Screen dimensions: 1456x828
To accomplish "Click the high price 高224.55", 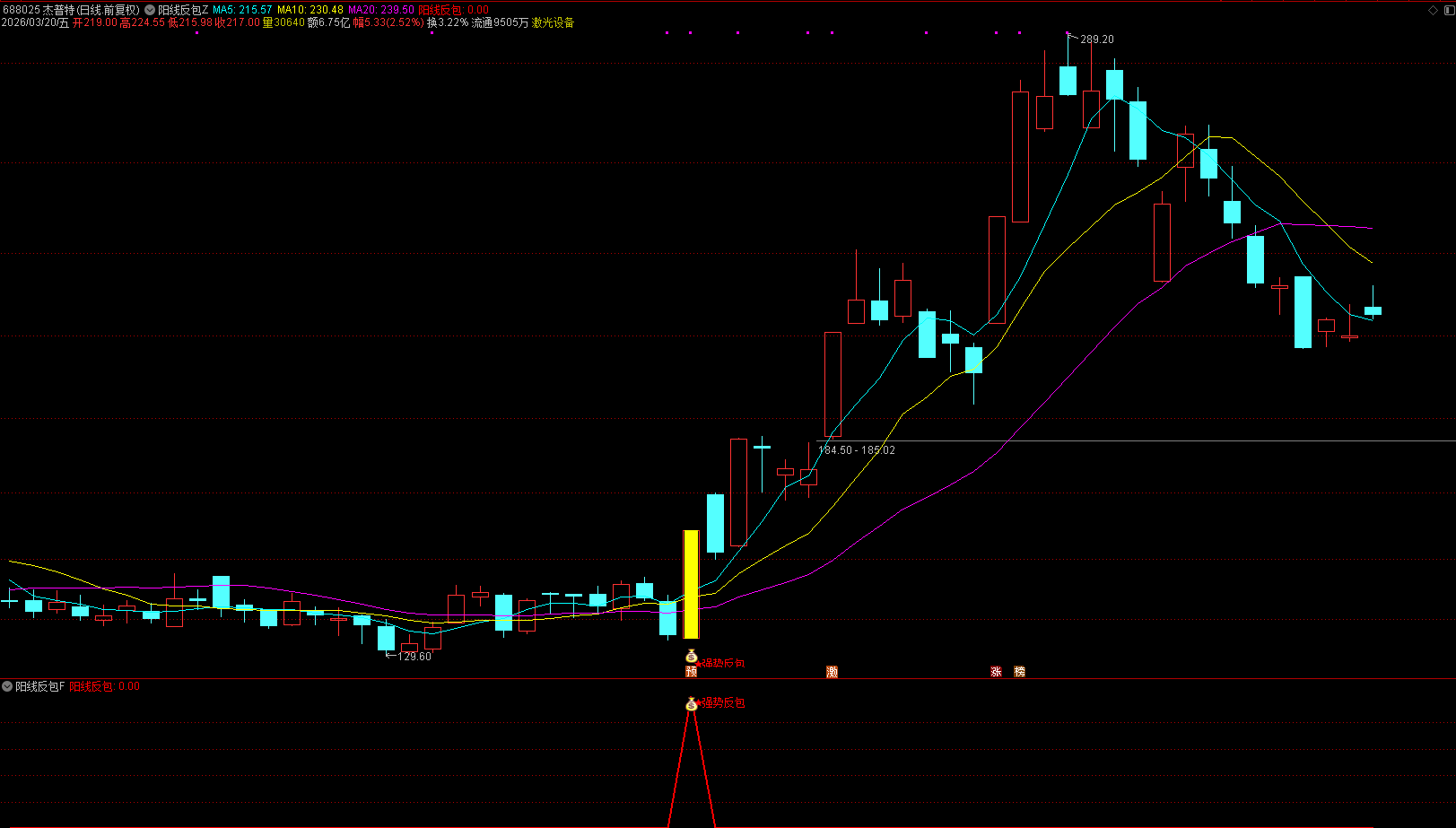I will (143, 22).
